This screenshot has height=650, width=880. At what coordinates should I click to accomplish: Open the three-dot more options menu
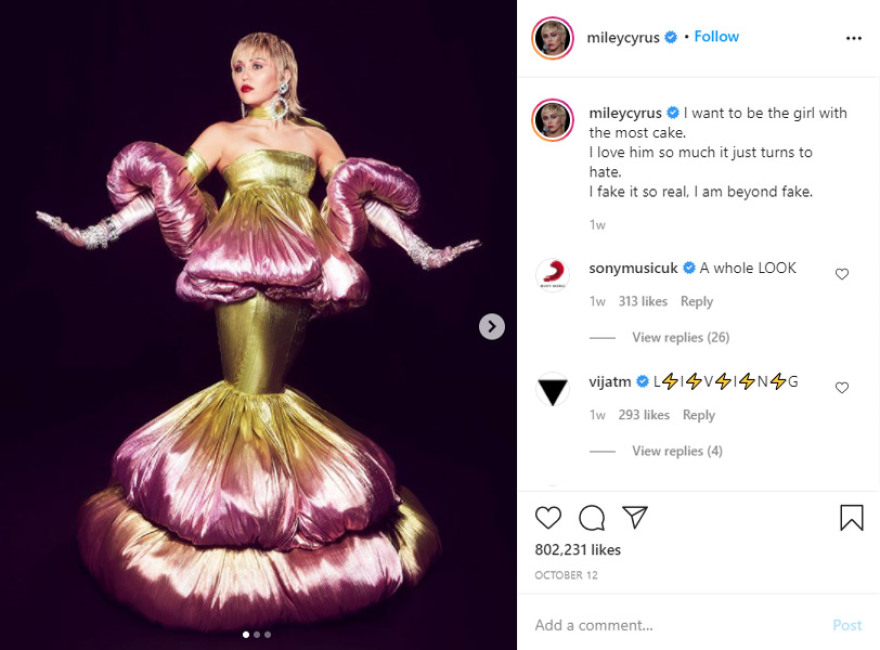(x=853, y=38)
